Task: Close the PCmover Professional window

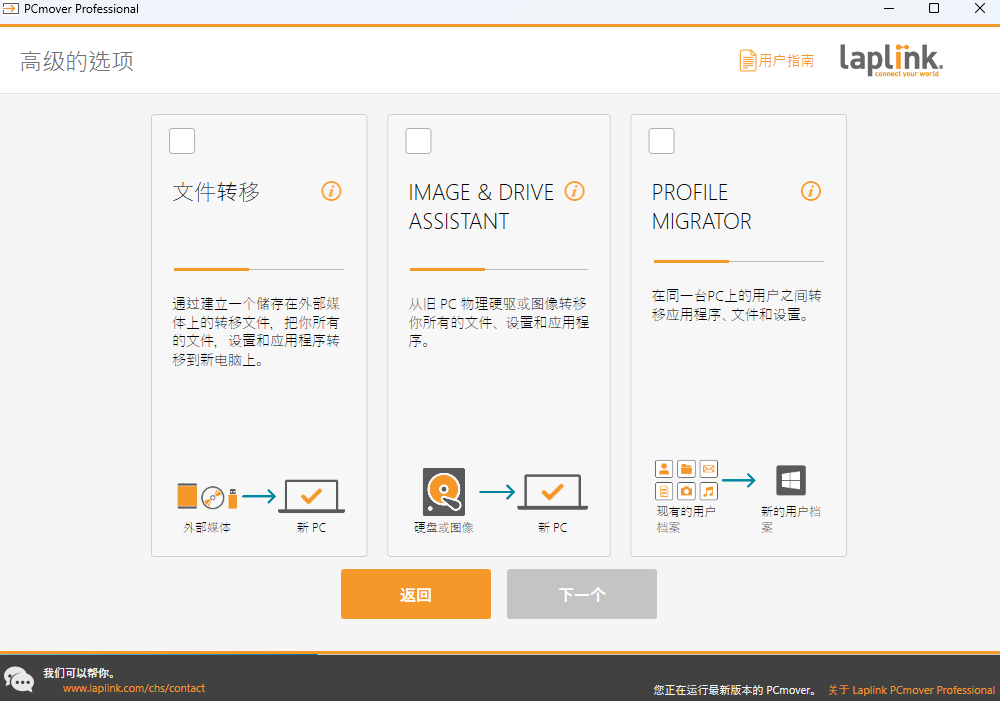Action: click(980, 8)
